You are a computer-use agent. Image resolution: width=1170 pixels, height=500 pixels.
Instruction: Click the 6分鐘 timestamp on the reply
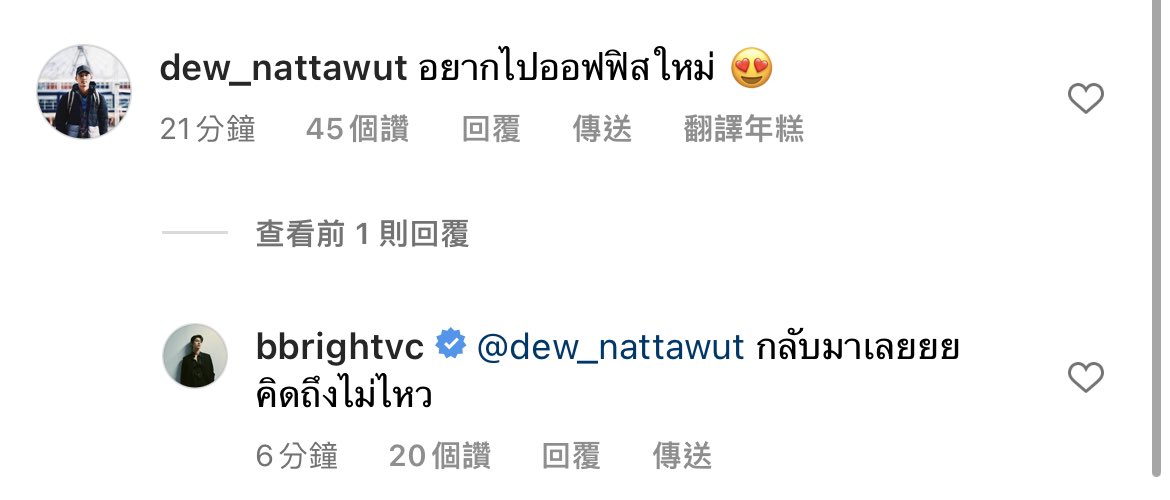297,455
